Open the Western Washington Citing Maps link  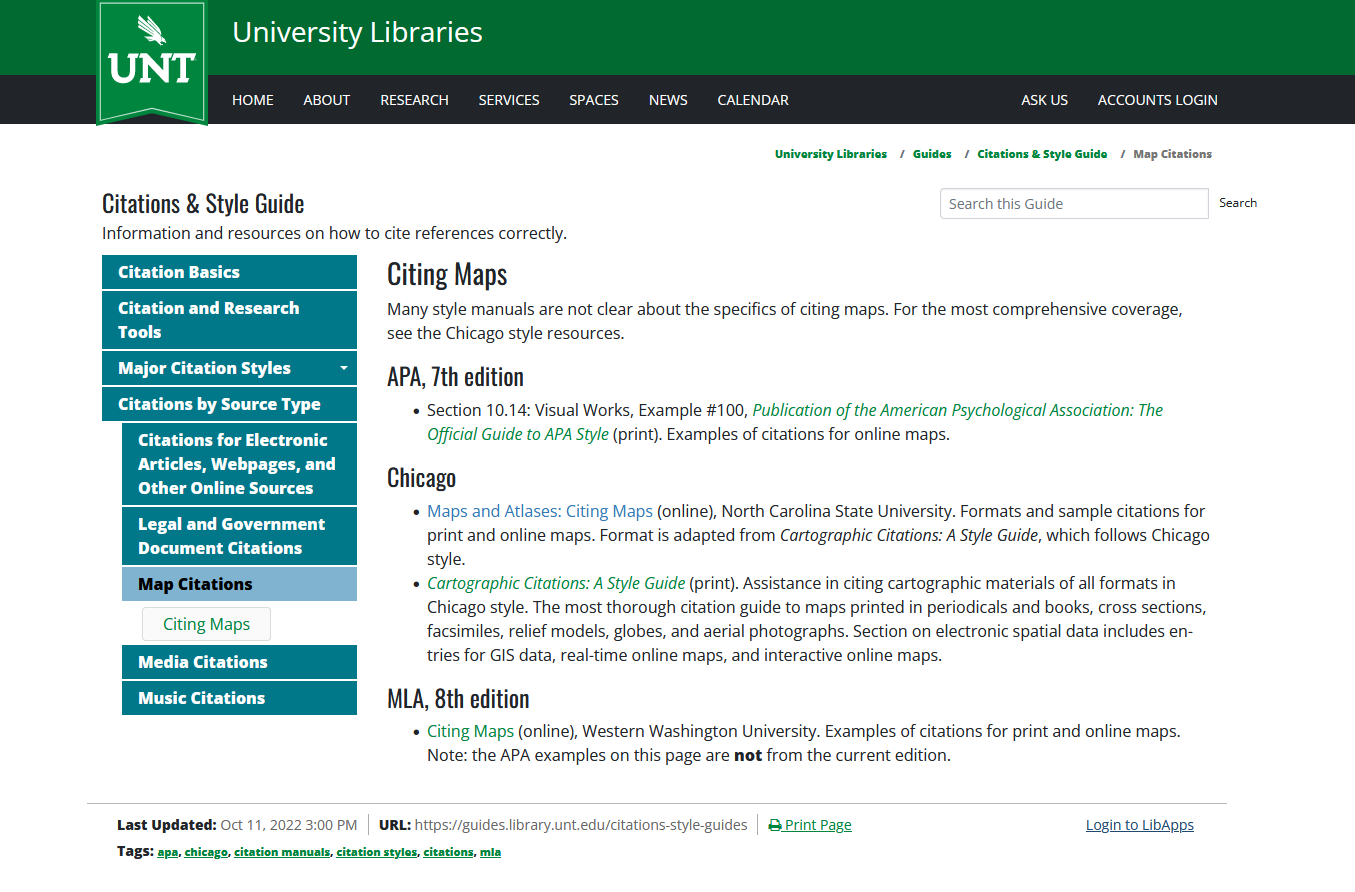click(470, 731)
